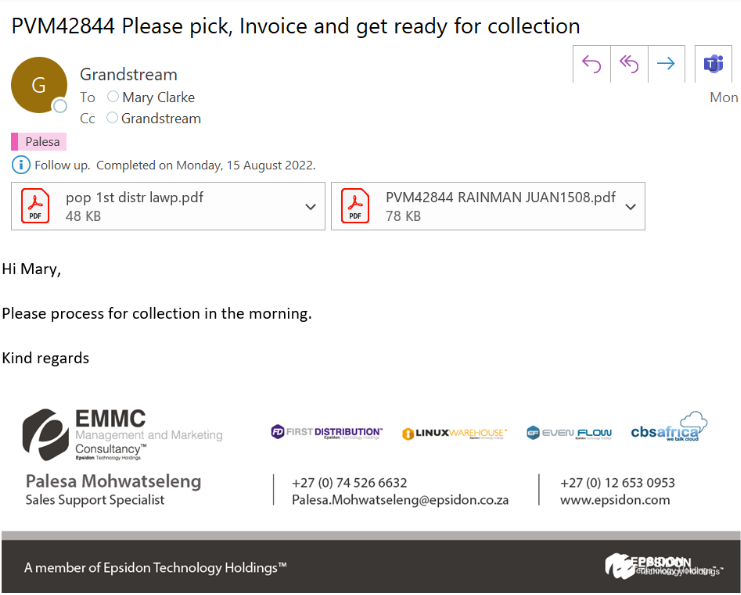Click the pink Palesa category tag
This screenshot has height=595, width=741.
(39, 142)
